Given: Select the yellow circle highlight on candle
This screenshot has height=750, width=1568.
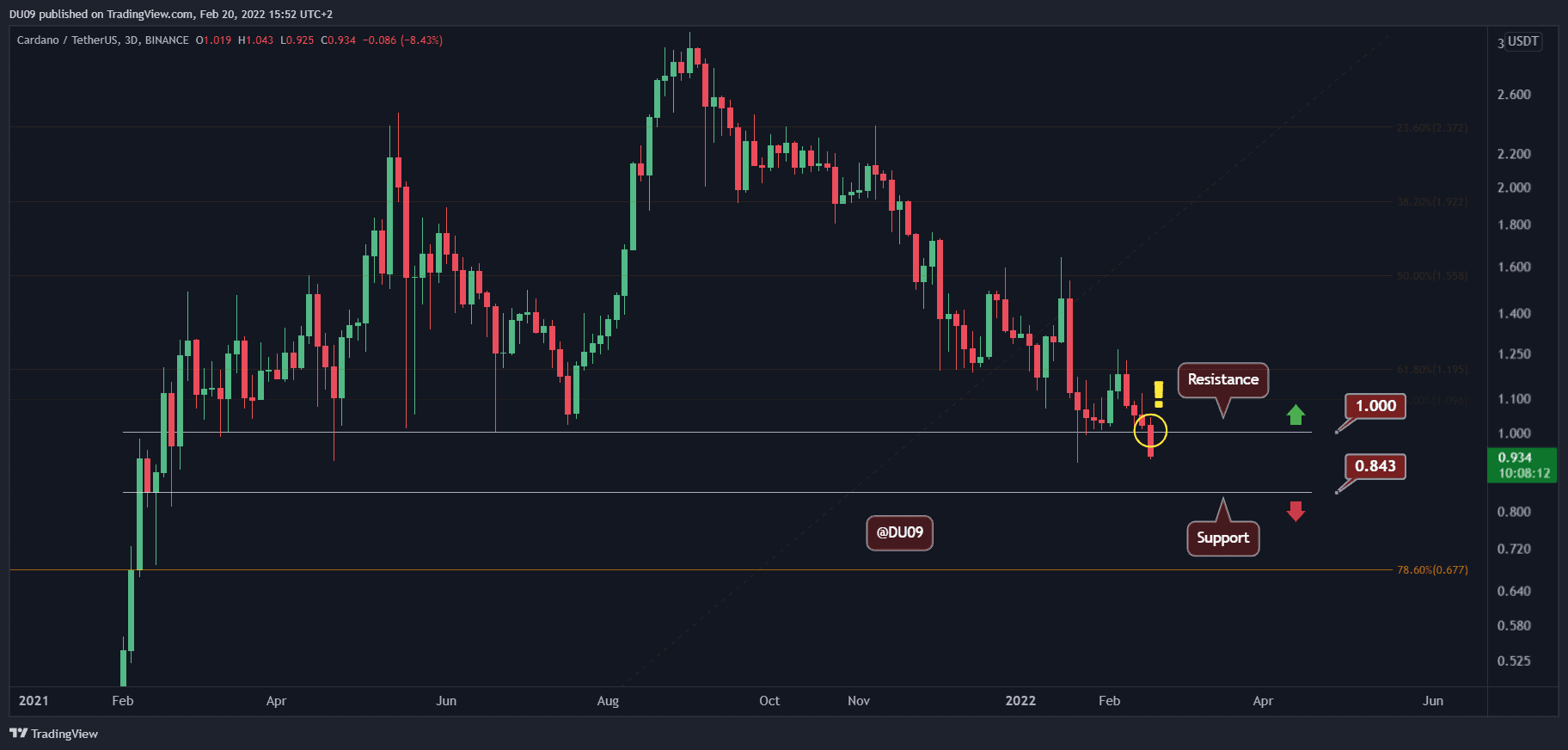Looking at the screenshot, I should pos(1150,431).
